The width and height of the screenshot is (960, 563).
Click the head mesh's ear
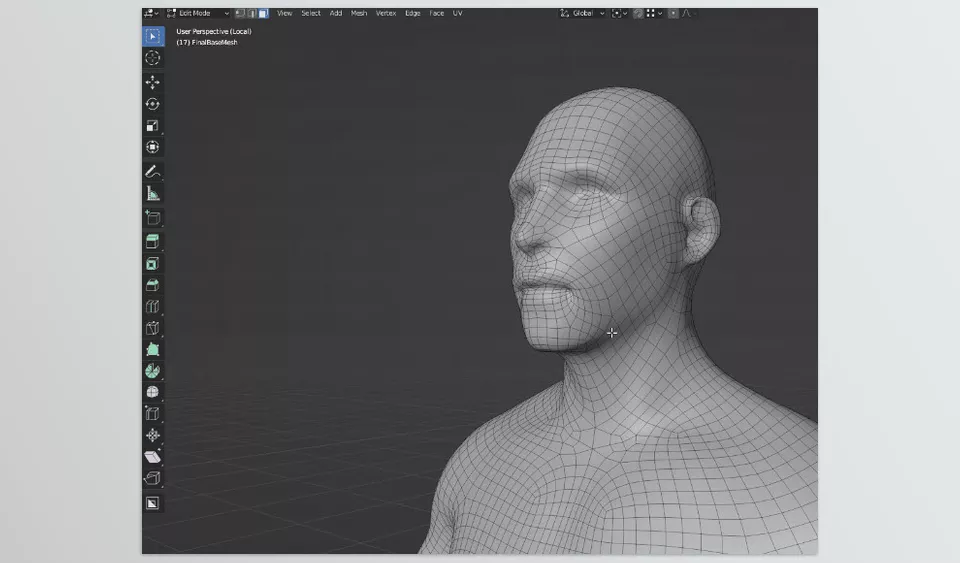click(x=700, y=229)
